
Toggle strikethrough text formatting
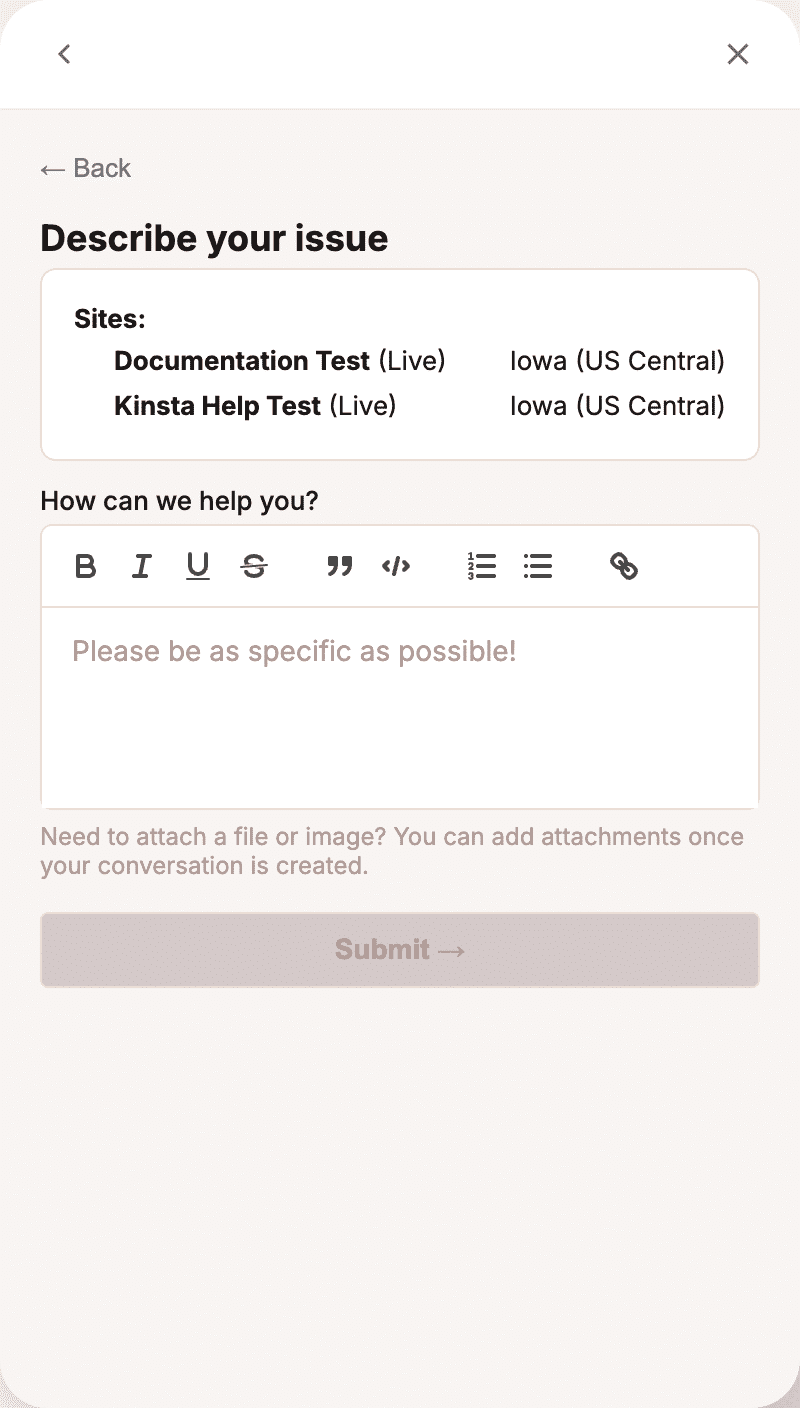[254, 567]
